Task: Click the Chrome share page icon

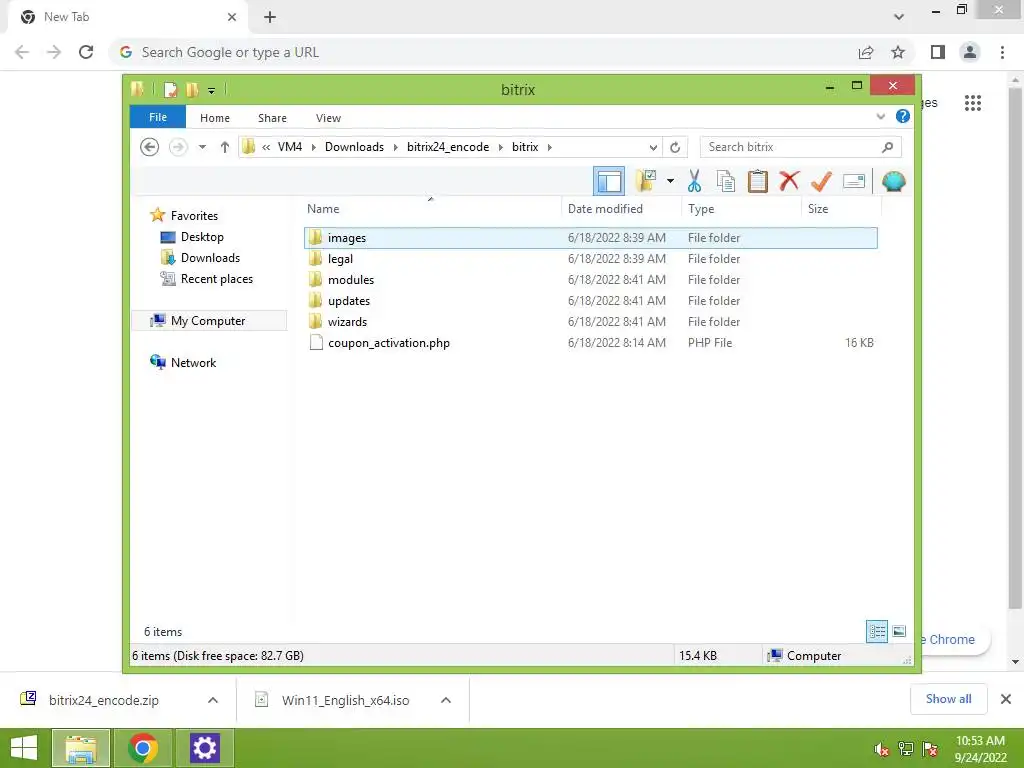Action: 866,52
